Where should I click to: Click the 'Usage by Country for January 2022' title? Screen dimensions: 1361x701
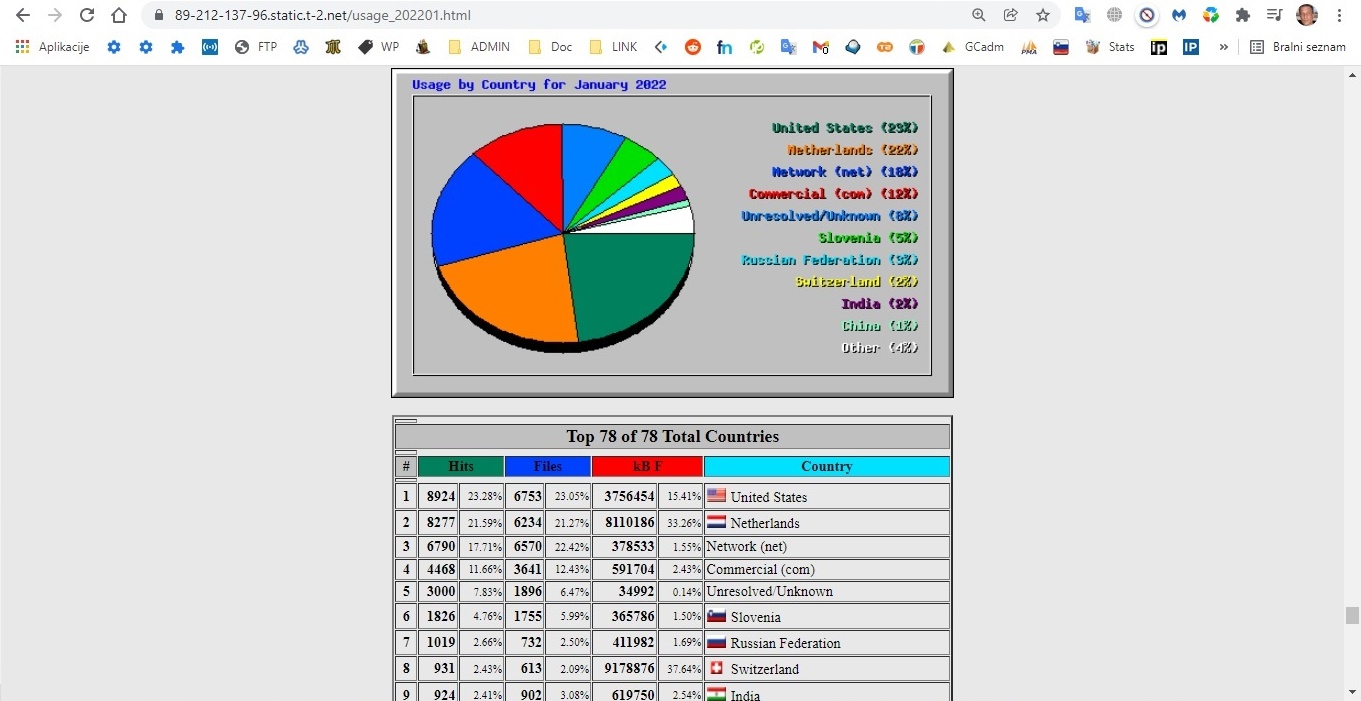coord(539,84)
